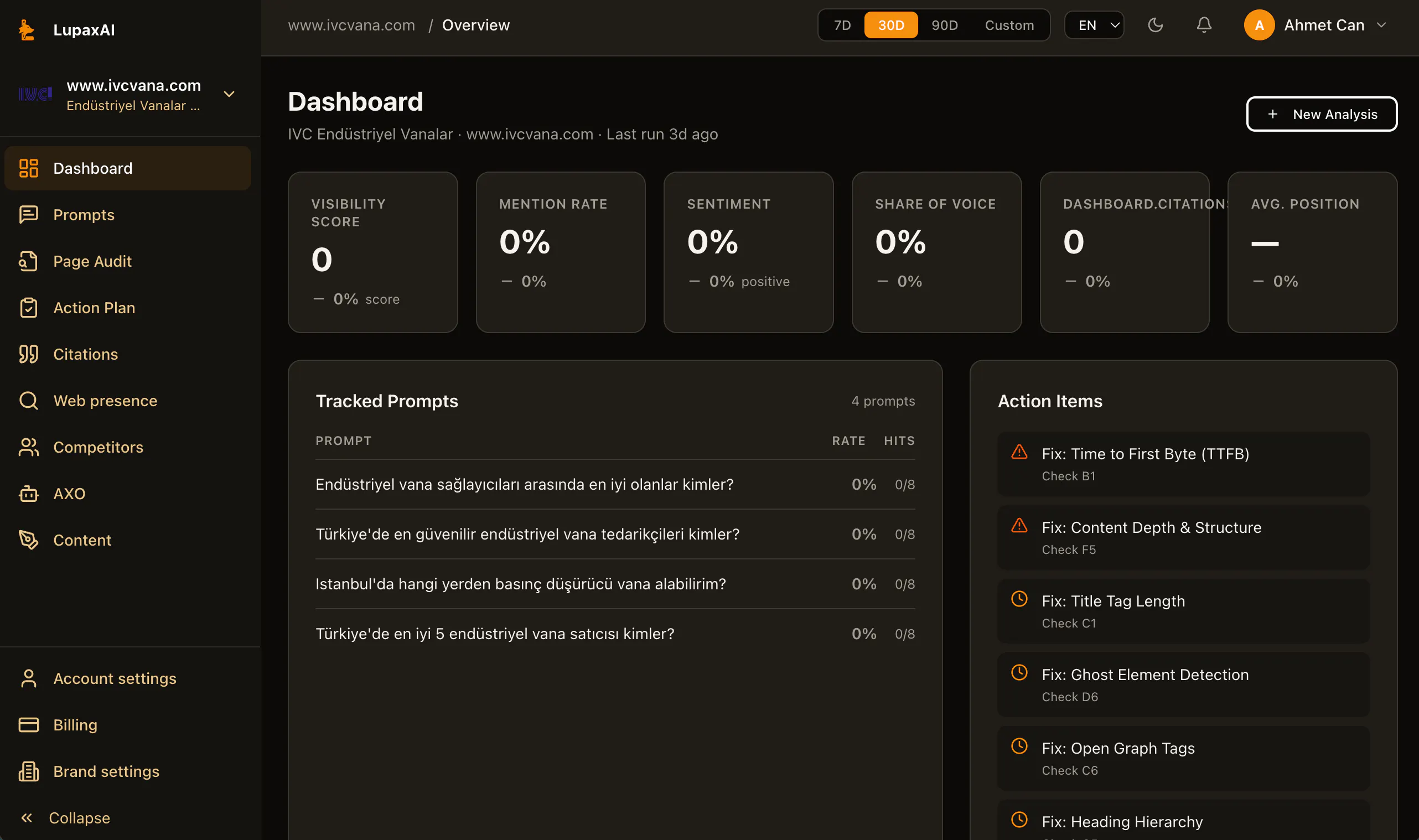Open prompt 'Türkiye'de en güvenilir endüstriyel vana...'

click(x=615, y=534)
